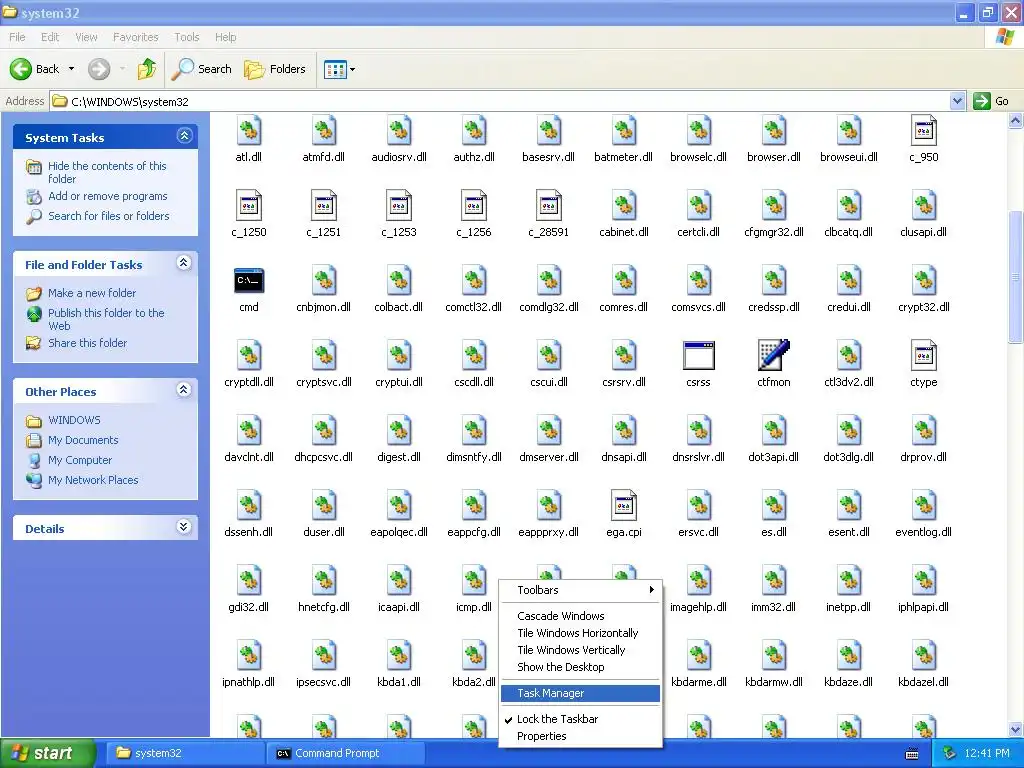Choose Show the Desktop

(x=581, y=667)
